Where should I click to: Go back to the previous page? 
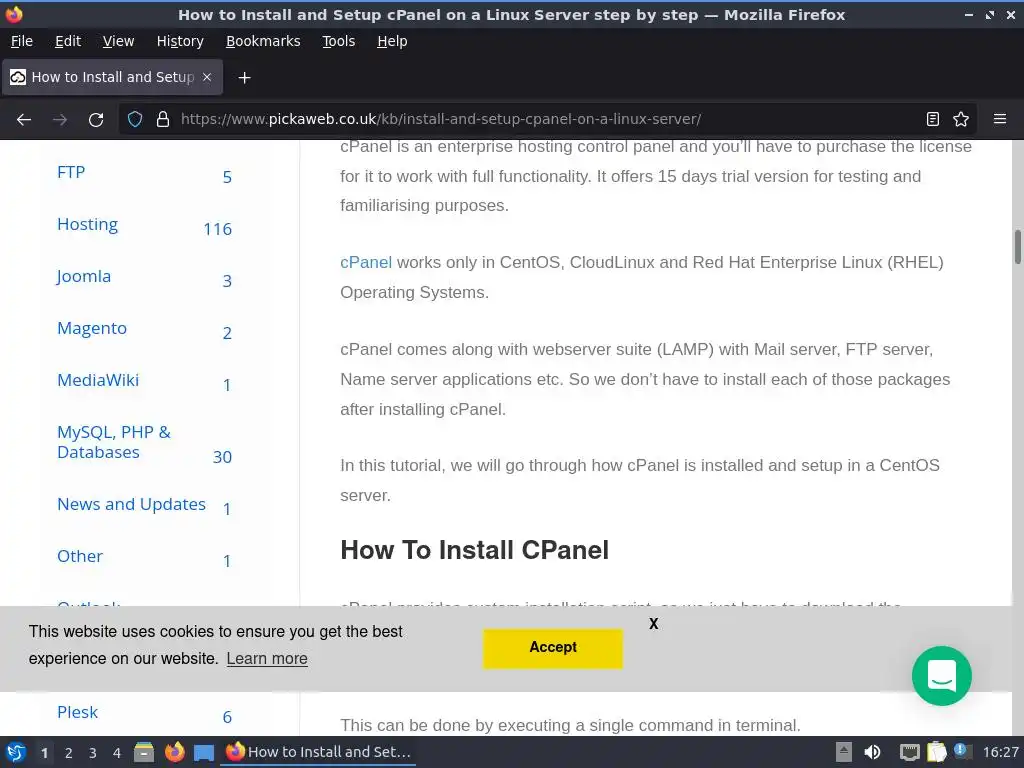pyautogui.click(x=24, y=120)
